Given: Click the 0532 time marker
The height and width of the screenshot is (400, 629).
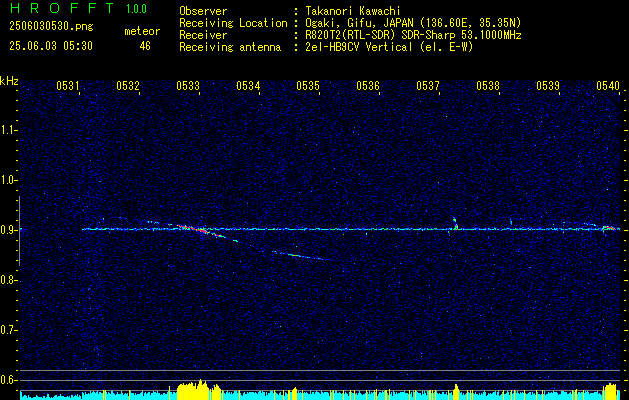Looking at the screenshot, I should pyautogui.click(x=128, y=85).
